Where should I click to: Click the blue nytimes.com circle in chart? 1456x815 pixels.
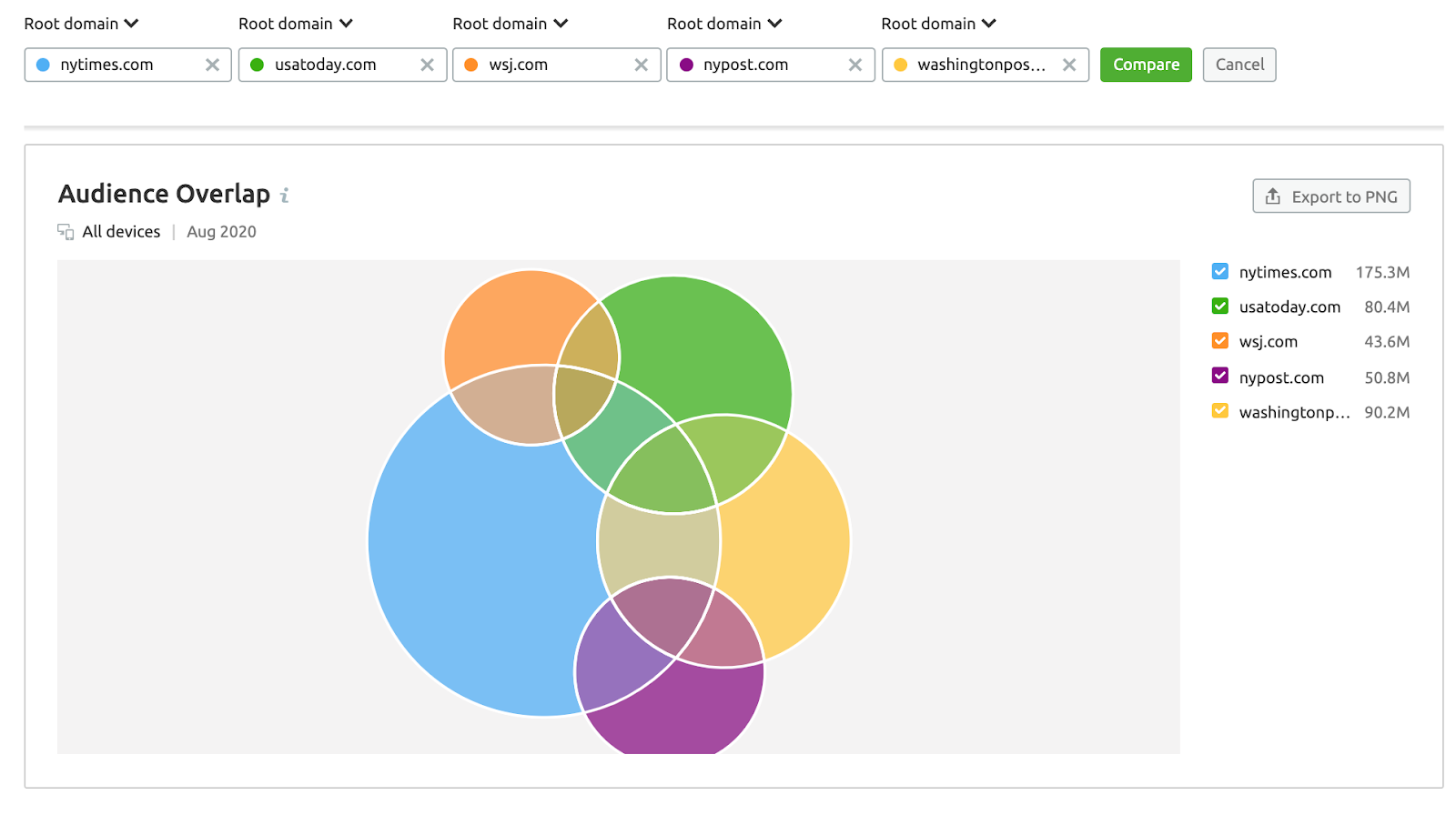coord(473,564)
